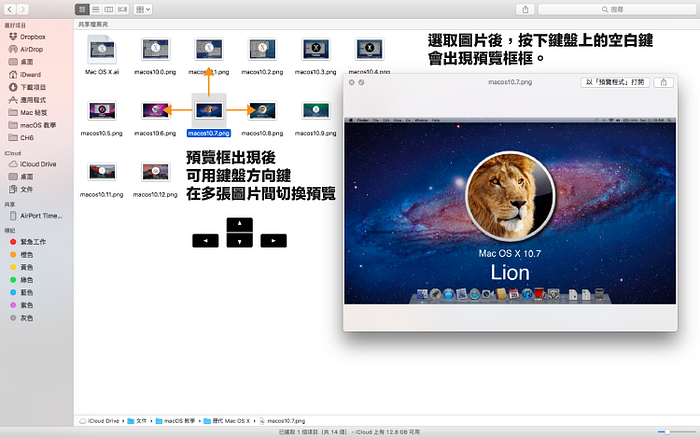Select the gray 灰色 tag
Screen dimensions: 700x438
click(26, 318)
